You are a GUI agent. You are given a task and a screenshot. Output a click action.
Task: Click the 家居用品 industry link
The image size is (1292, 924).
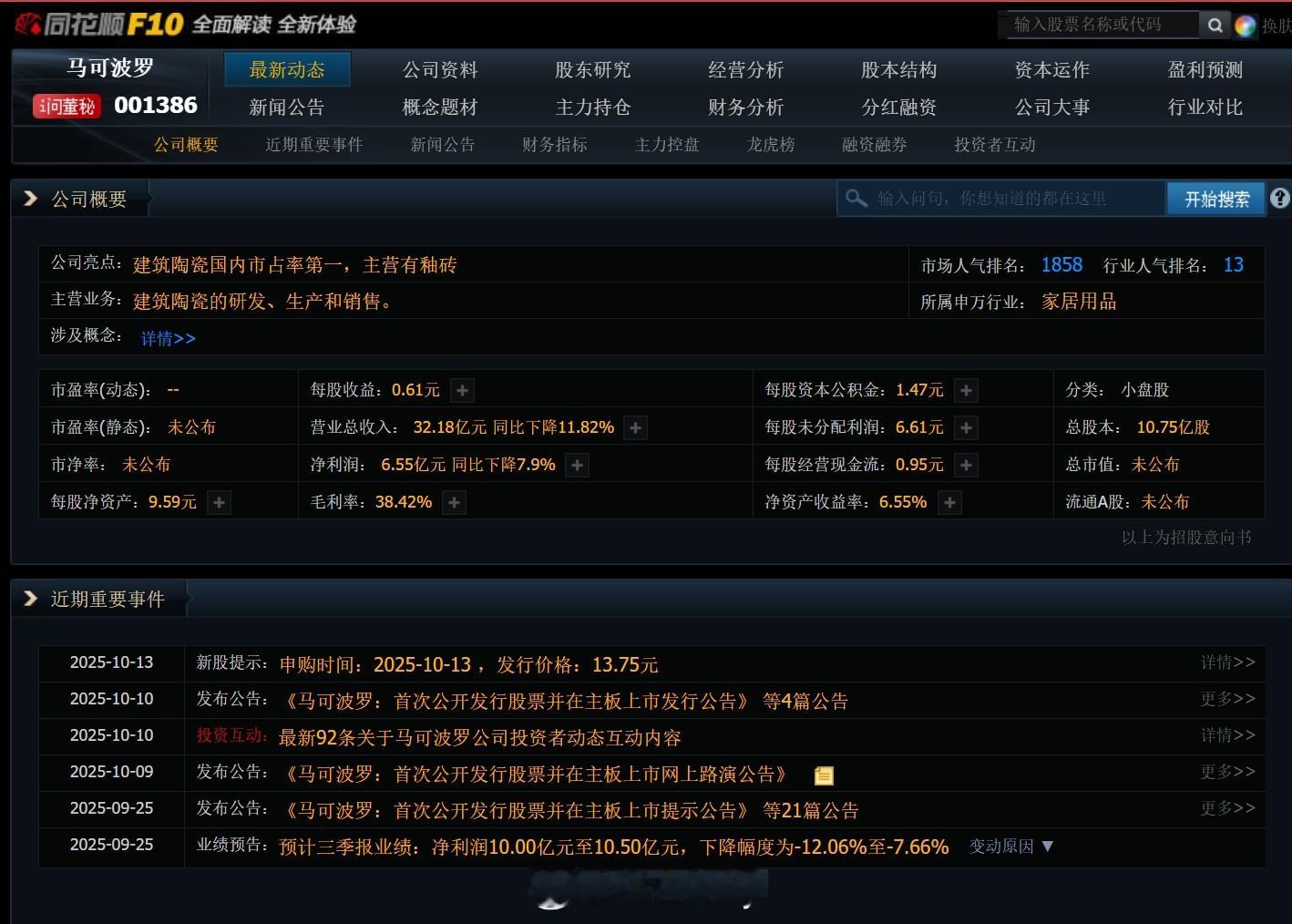(1079, 302)
